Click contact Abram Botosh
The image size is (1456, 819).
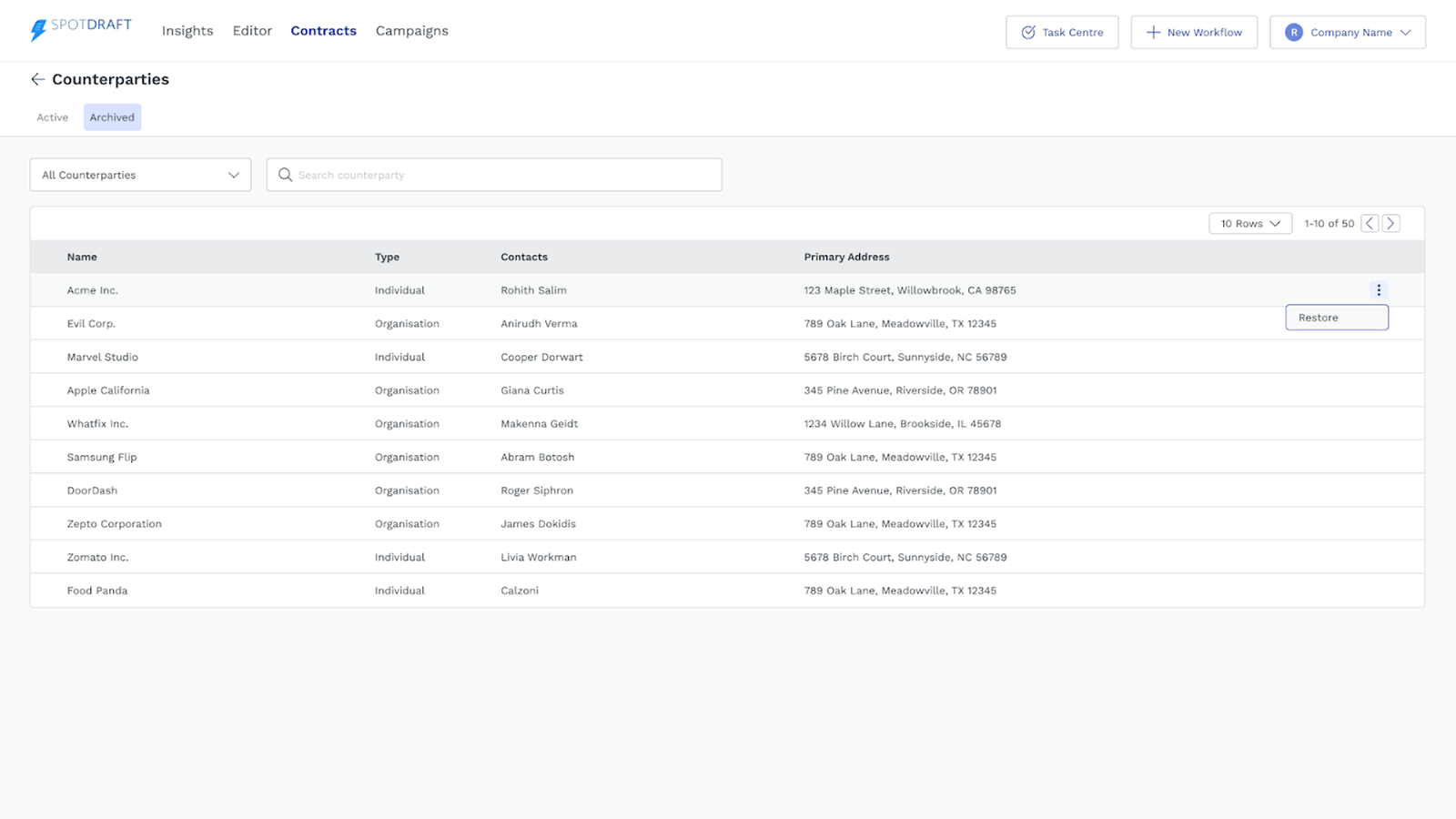537,458
